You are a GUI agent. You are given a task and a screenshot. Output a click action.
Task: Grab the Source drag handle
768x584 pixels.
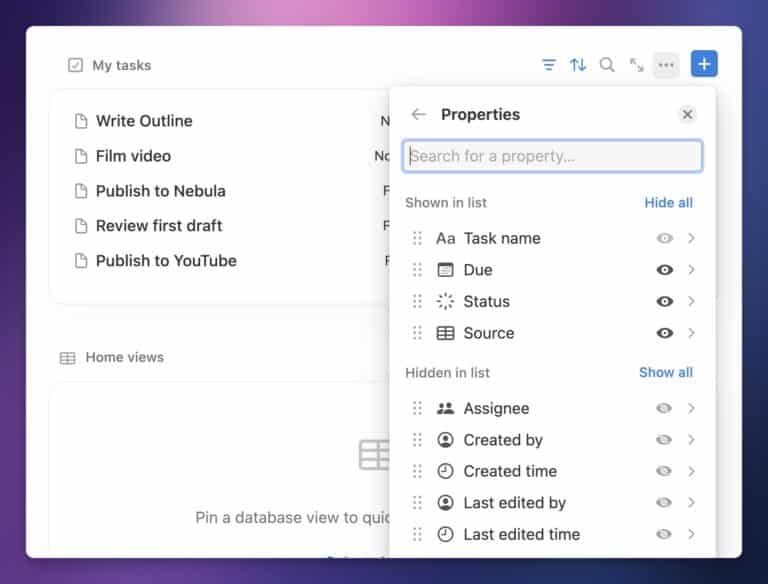[417, 333]
